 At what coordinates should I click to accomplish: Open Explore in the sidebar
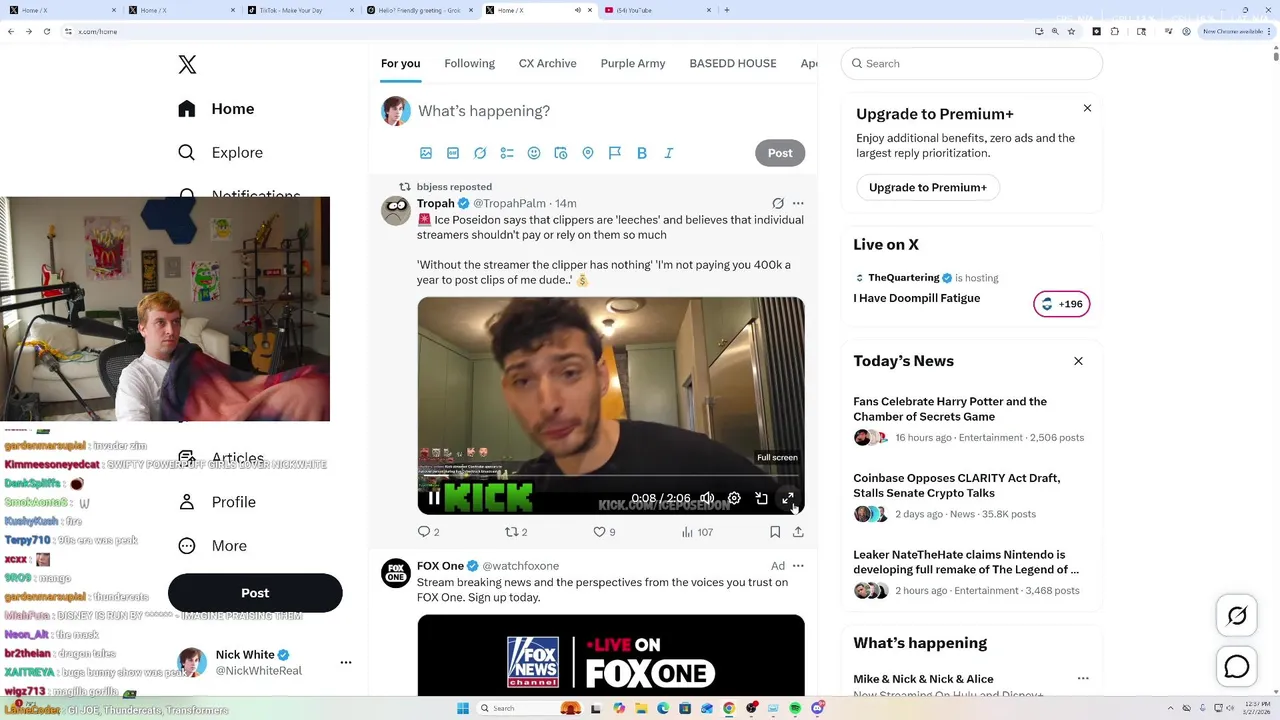(x=221, y=153)
